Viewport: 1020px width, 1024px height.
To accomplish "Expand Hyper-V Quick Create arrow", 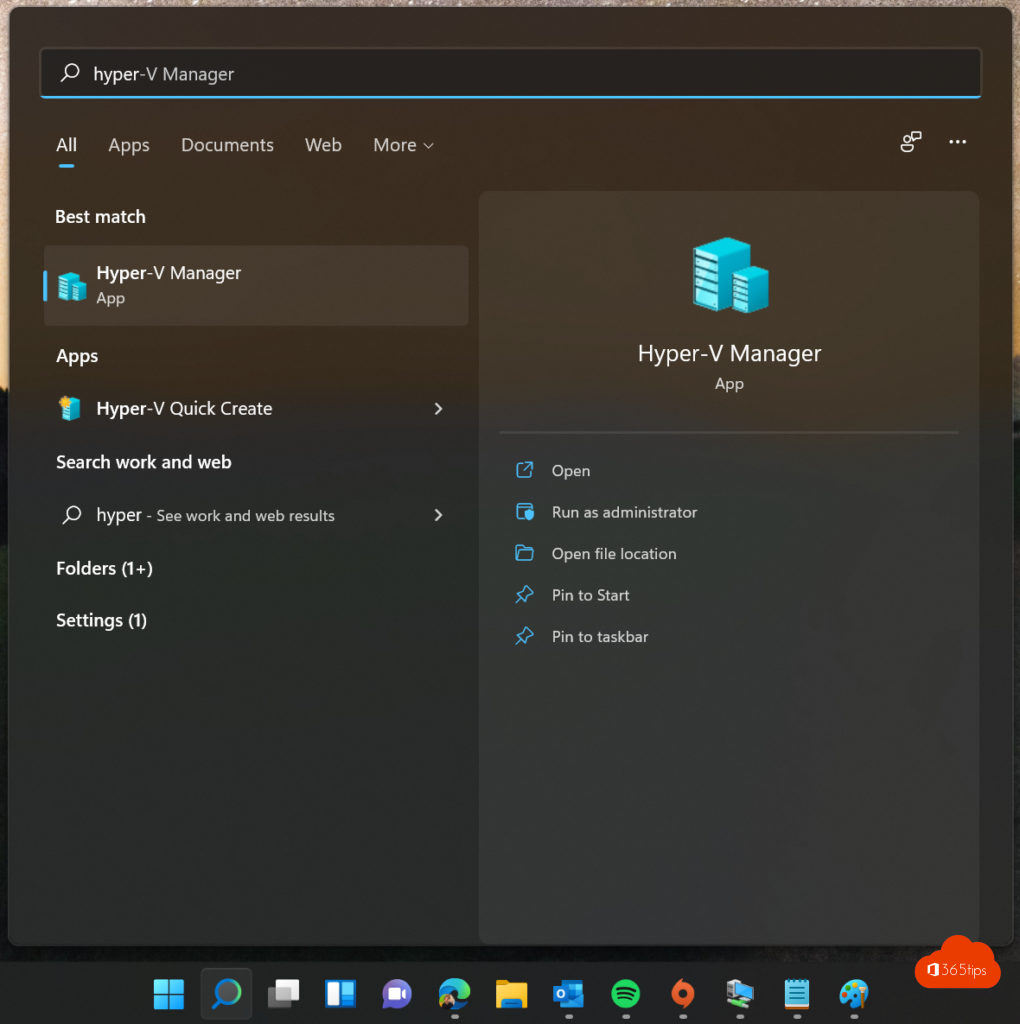I will pyautogui.click(x=438, y=408).
